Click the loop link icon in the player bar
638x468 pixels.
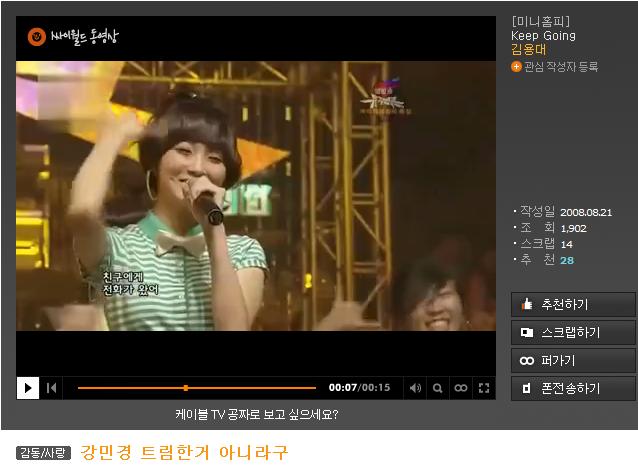(x=461, y=388)
